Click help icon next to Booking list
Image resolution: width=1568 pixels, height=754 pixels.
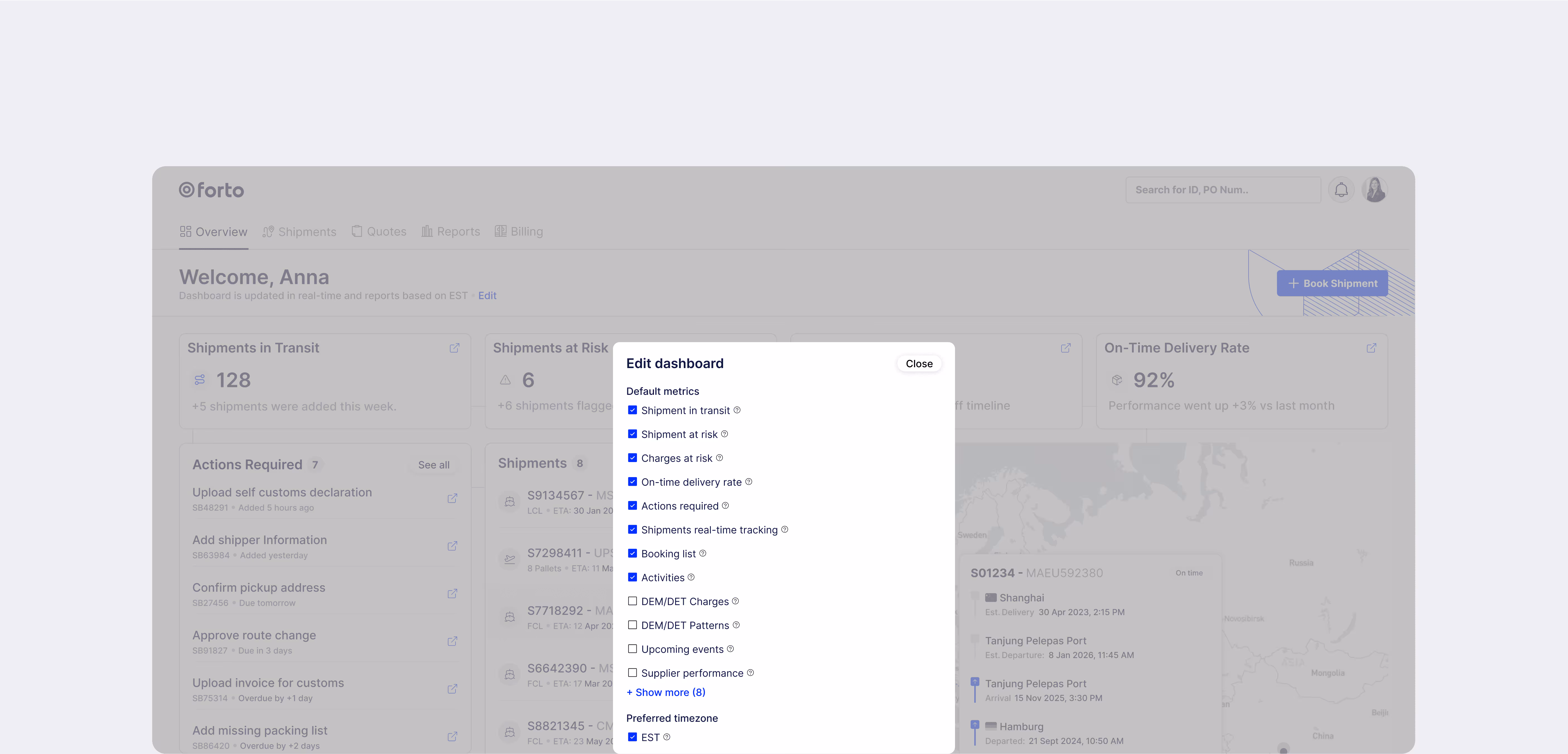point(702,553)
